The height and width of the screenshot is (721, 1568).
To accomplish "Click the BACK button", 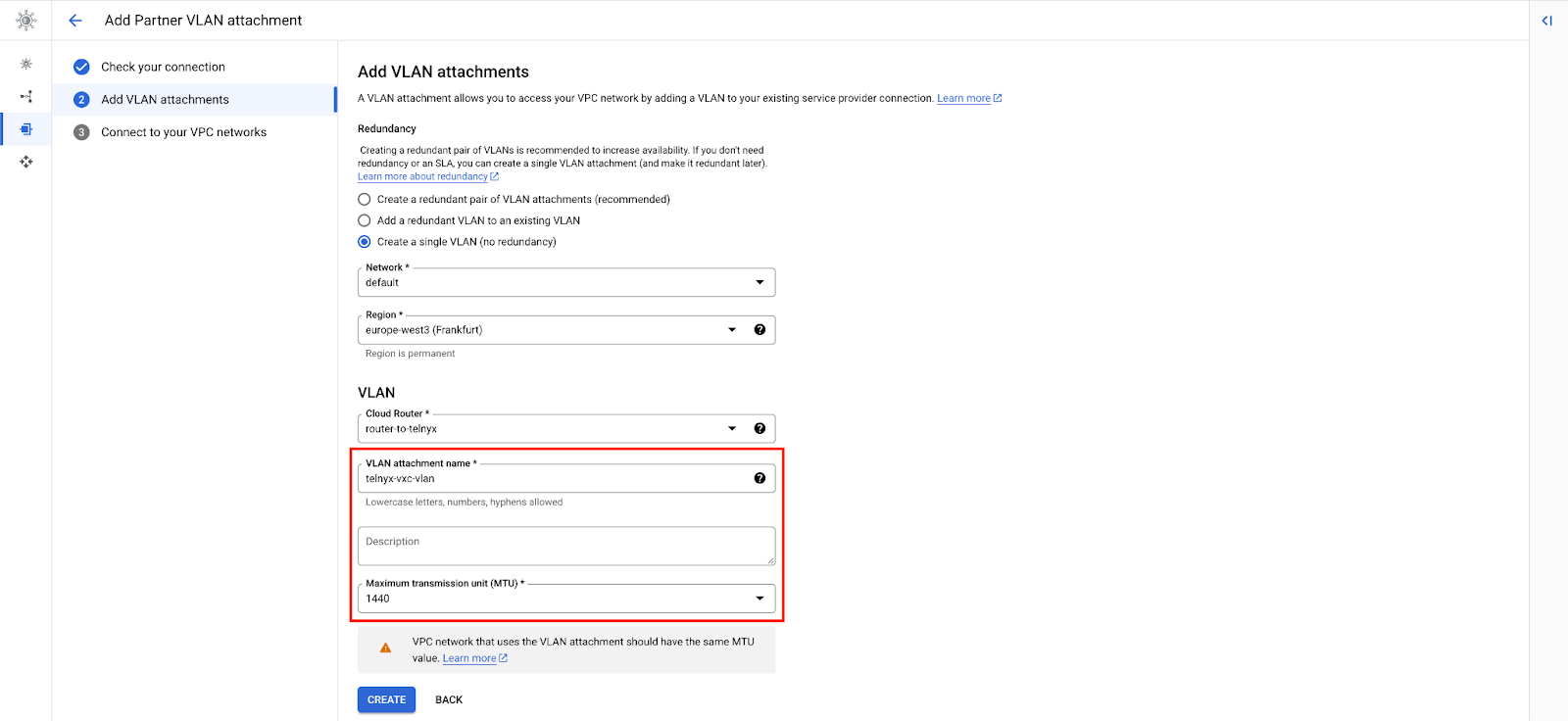I will pyautogui.click(x=449, y=699).
